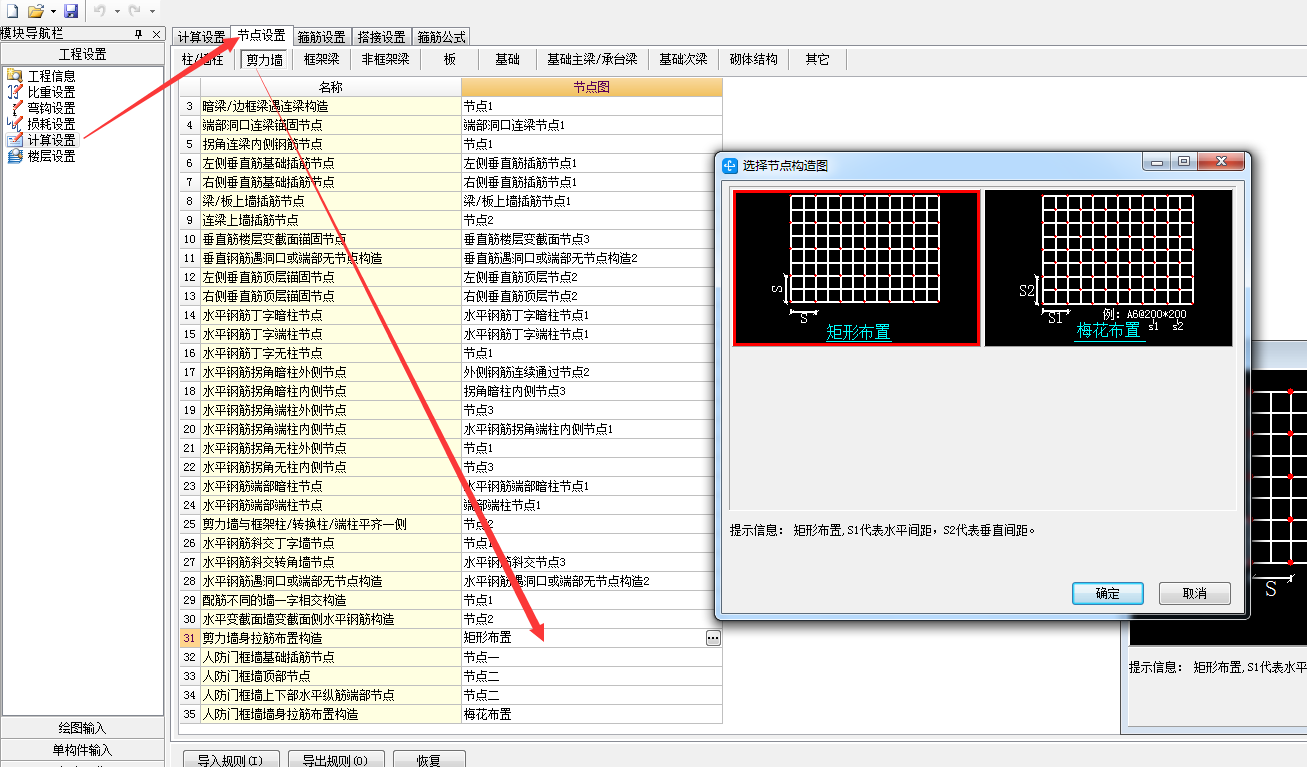Switch to the 计算设置 tab
Screen dimensions: 1307x767
[x=202, y=37]
